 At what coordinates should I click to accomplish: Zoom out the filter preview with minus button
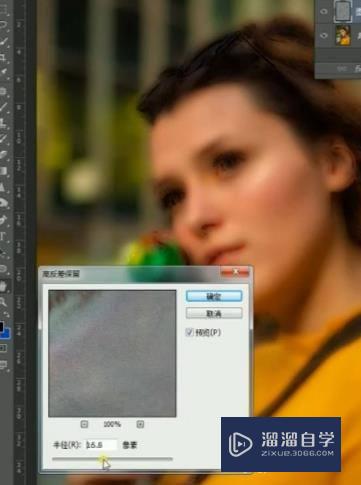tap(84, 424)
